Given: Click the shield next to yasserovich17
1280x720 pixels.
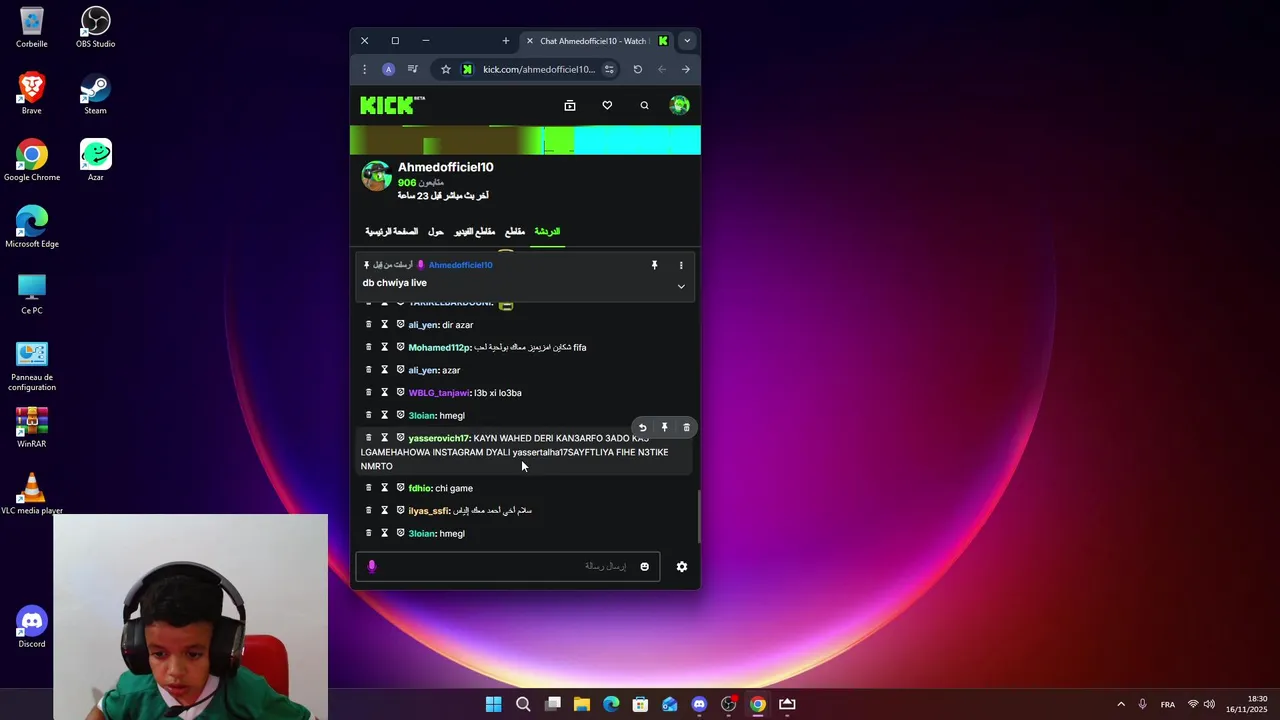Looking at the screenshot, I should pos(400,438).
